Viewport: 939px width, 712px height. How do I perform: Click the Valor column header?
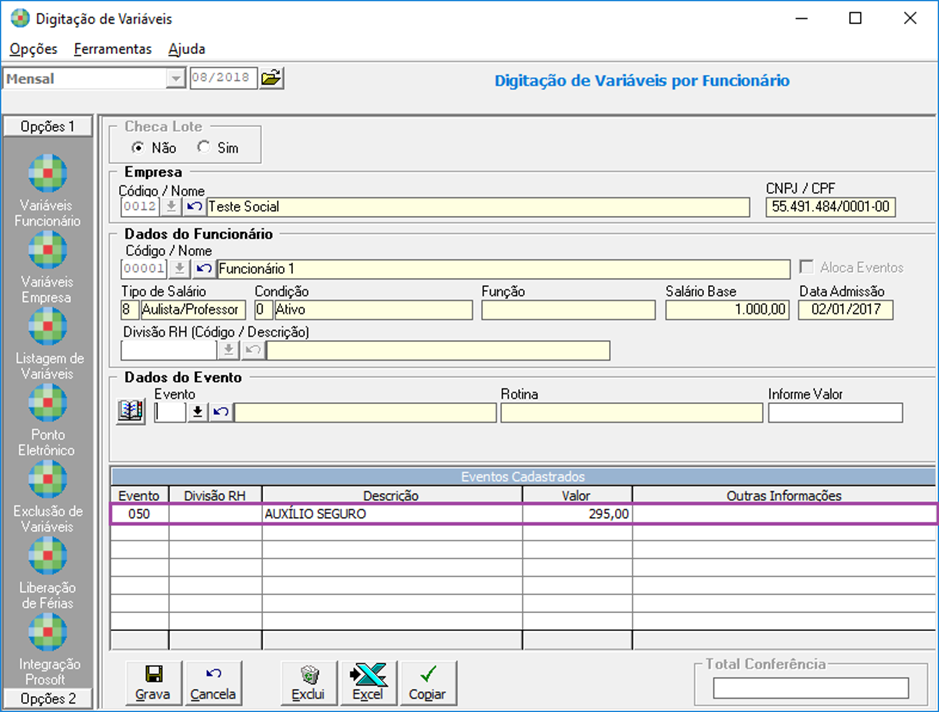577,495
